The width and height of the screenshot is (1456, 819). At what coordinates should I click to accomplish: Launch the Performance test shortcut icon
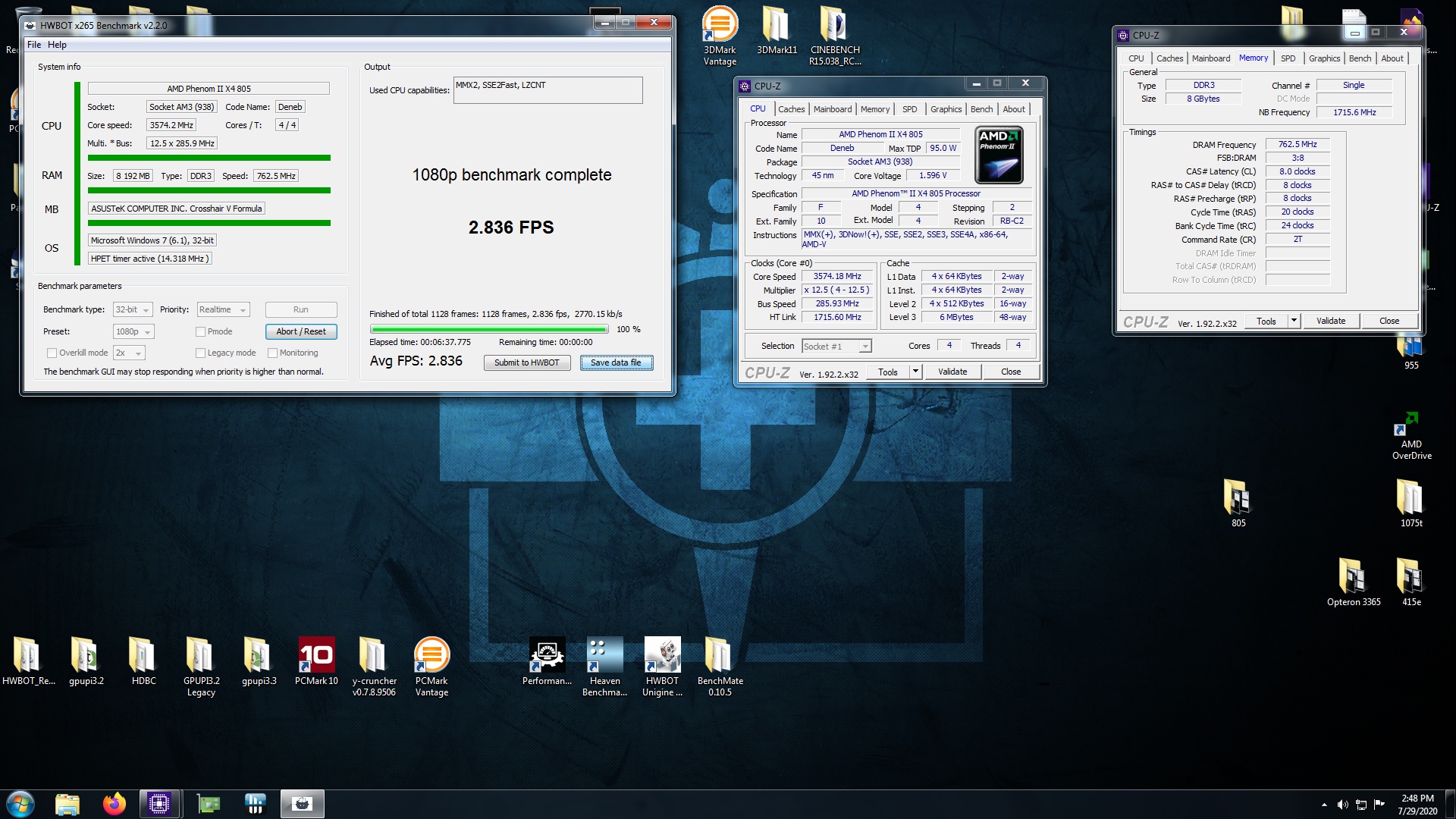click(547, 661)
